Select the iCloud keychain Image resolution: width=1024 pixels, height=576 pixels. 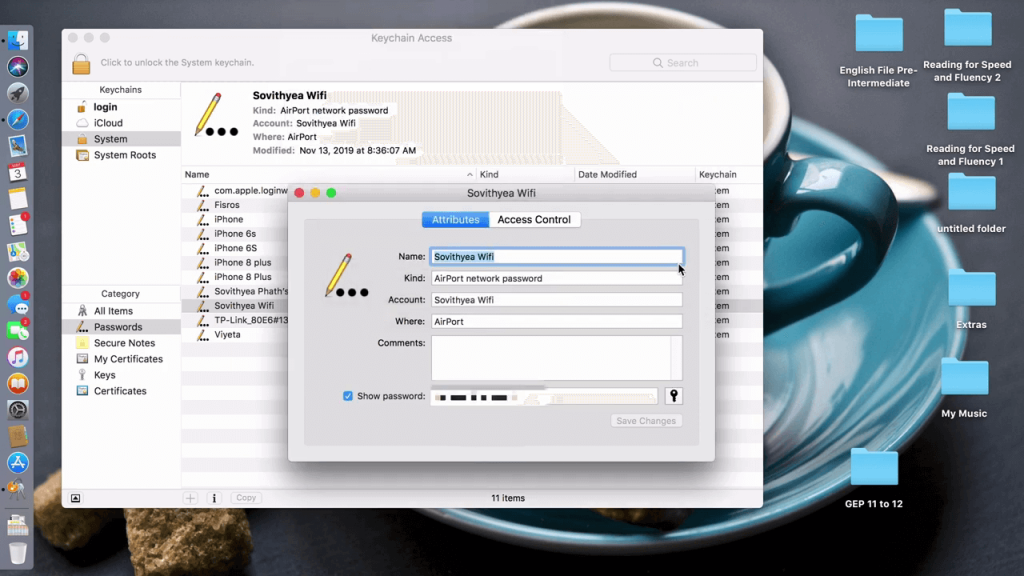tap(121, 123)
